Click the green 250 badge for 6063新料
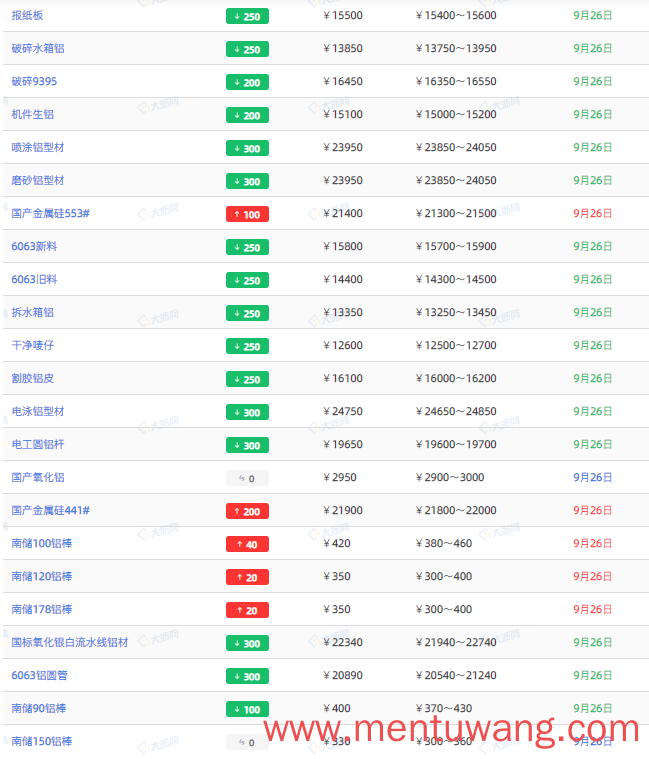Viewport: 649px width, 759px height. pyautogui.click(x=247, y=247)
